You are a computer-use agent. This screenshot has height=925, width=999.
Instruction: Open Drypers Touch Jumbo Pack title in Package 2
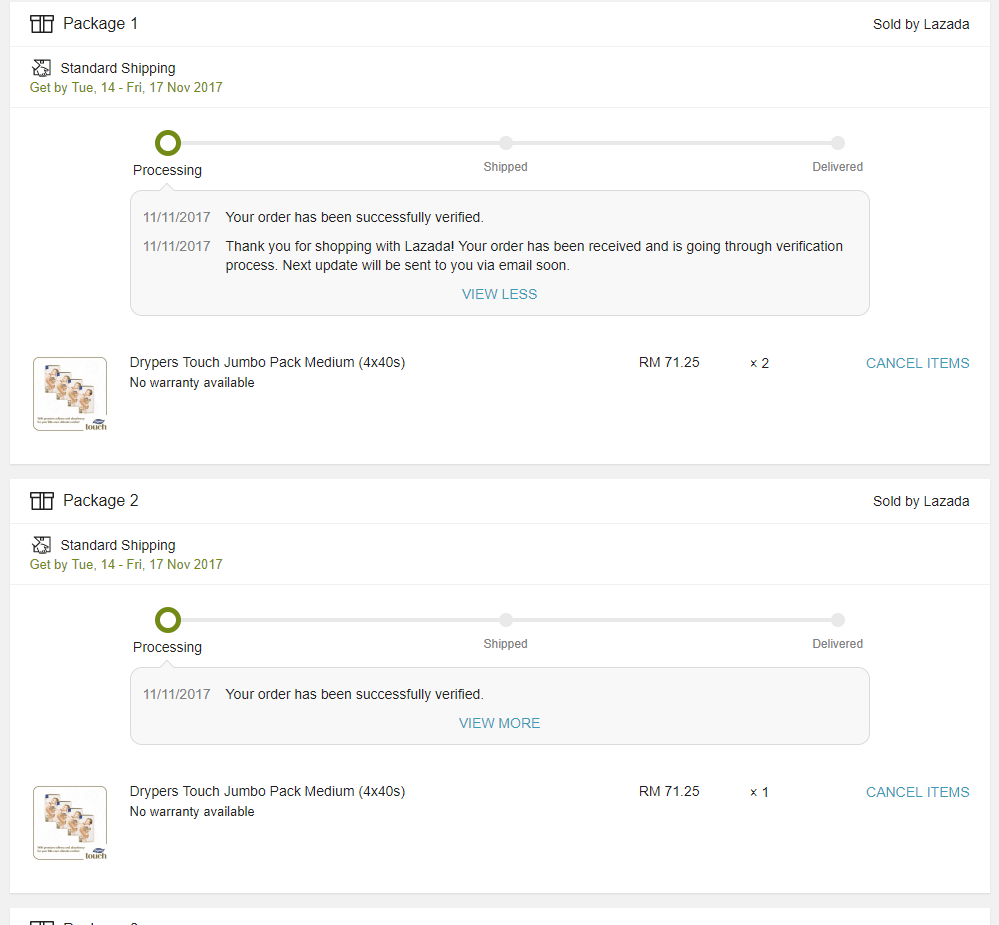point(267,792)
